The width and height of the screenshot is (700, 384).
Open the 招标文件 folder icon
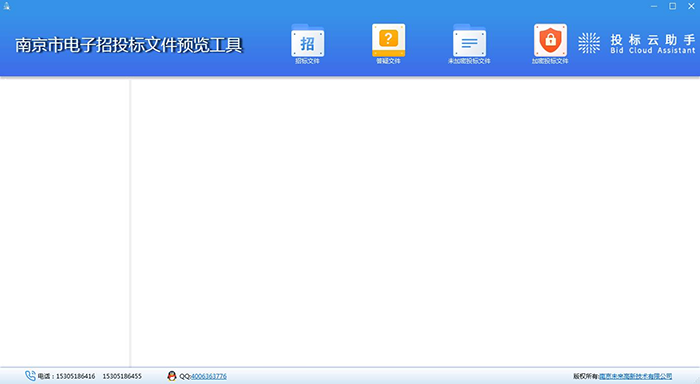pyautogui.click(x=308, y=44)
